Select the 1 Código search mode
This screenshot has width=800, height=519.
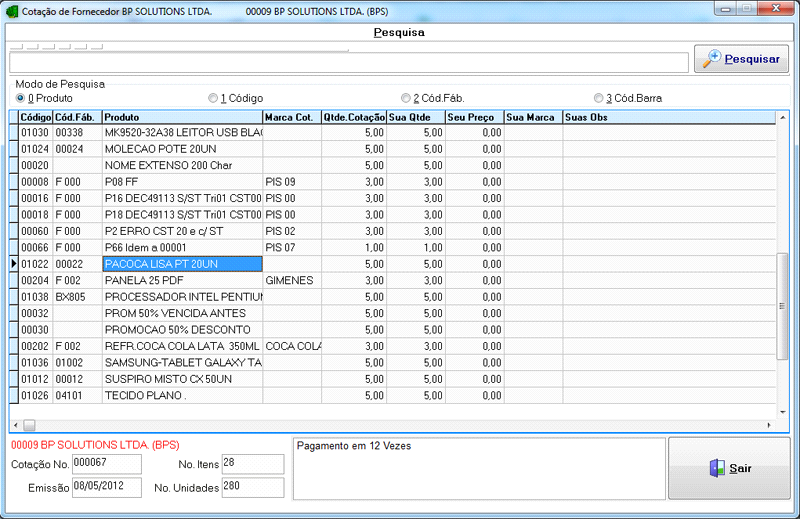pyautogui.click(x=213, y=98)
